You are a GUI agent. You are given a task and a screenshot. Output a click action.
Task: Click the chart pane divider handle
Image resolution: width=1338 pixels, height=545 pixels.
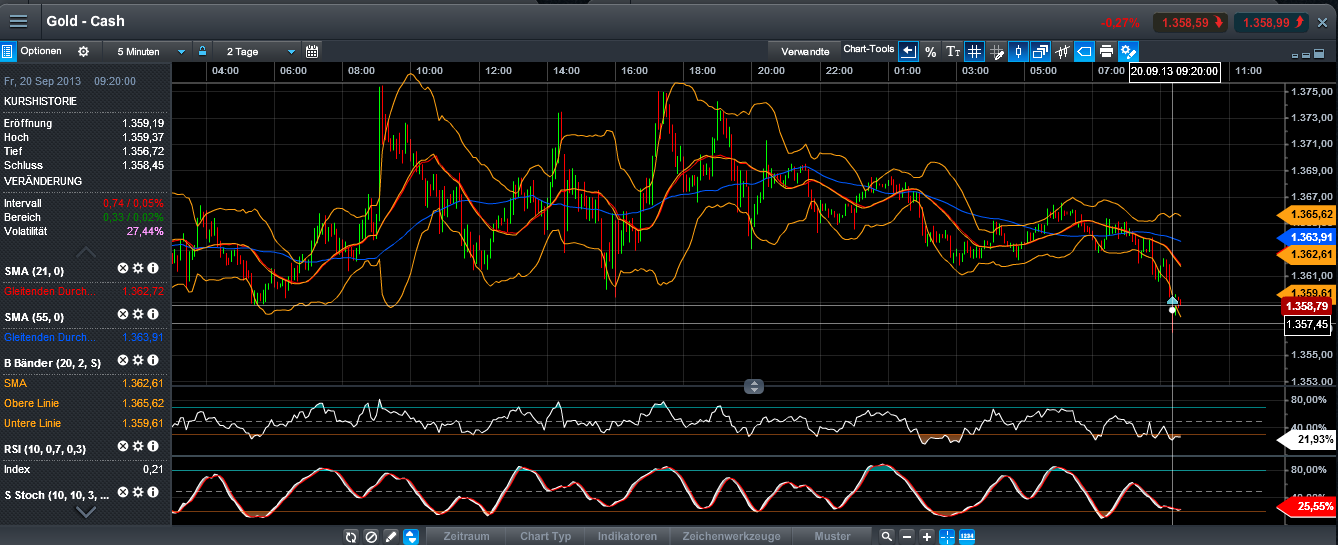point(754,386)
